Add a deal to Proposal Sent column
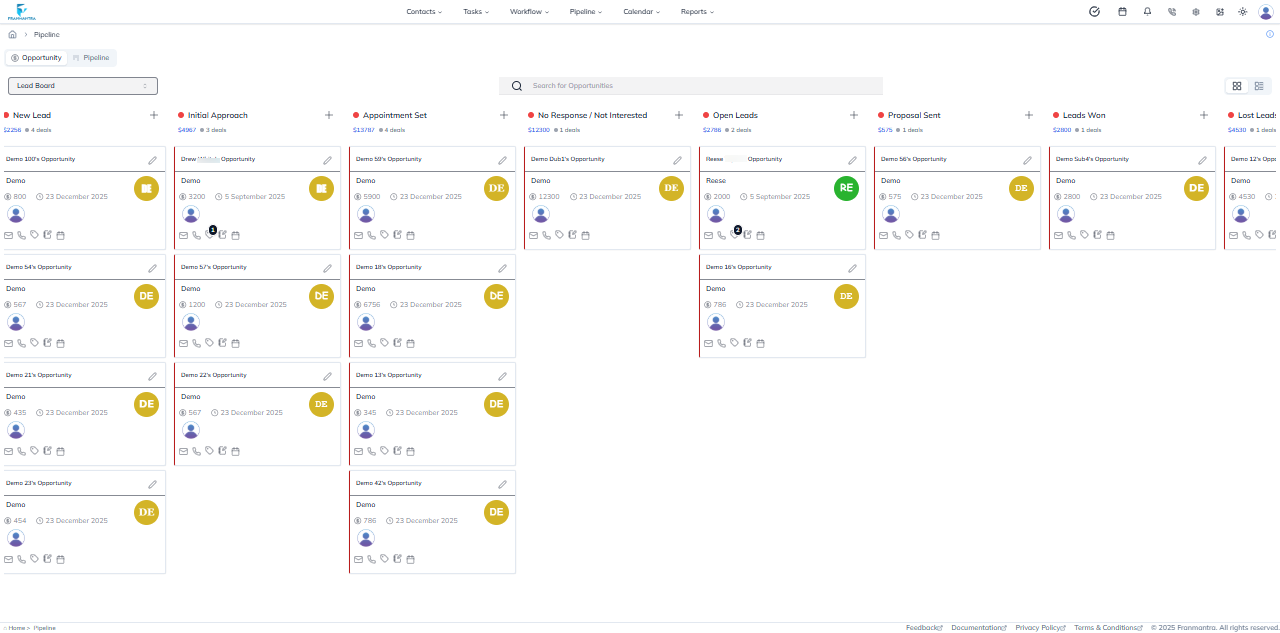The width and height of the screenshot is (1280, 633). (x=1029, y=115)
